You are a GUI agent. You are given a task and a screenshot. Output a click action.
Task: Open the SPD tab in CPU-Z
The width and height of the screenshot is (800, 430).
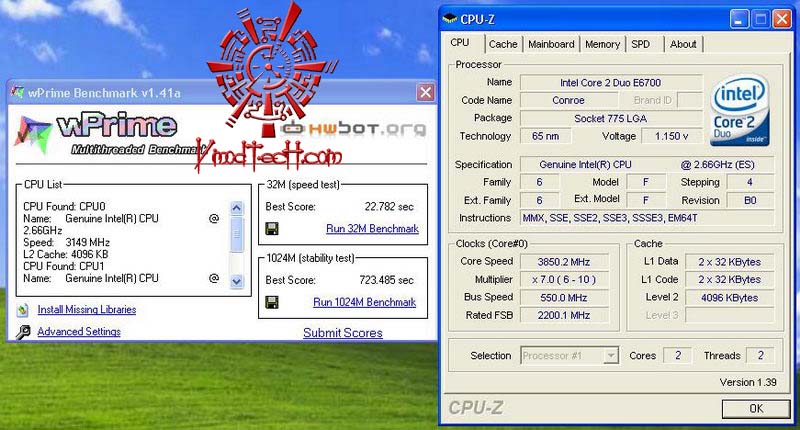641,44
